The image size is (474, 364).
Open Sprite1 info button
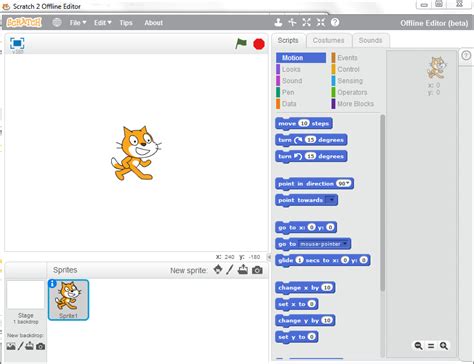coord(52,284)
